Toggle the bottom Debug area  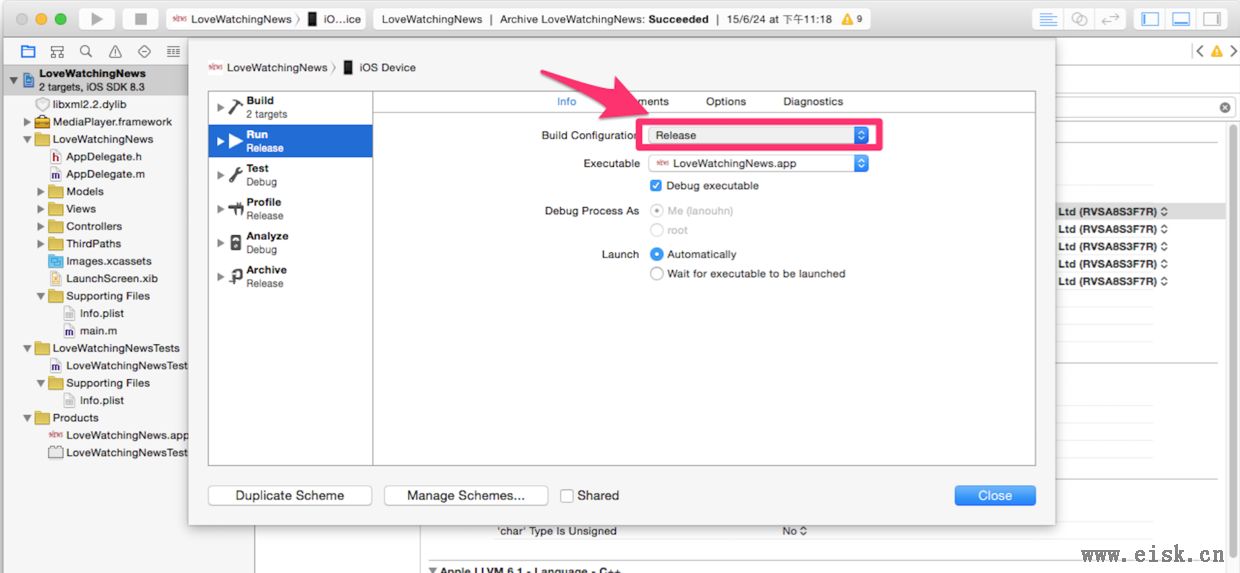(1181, 19)
